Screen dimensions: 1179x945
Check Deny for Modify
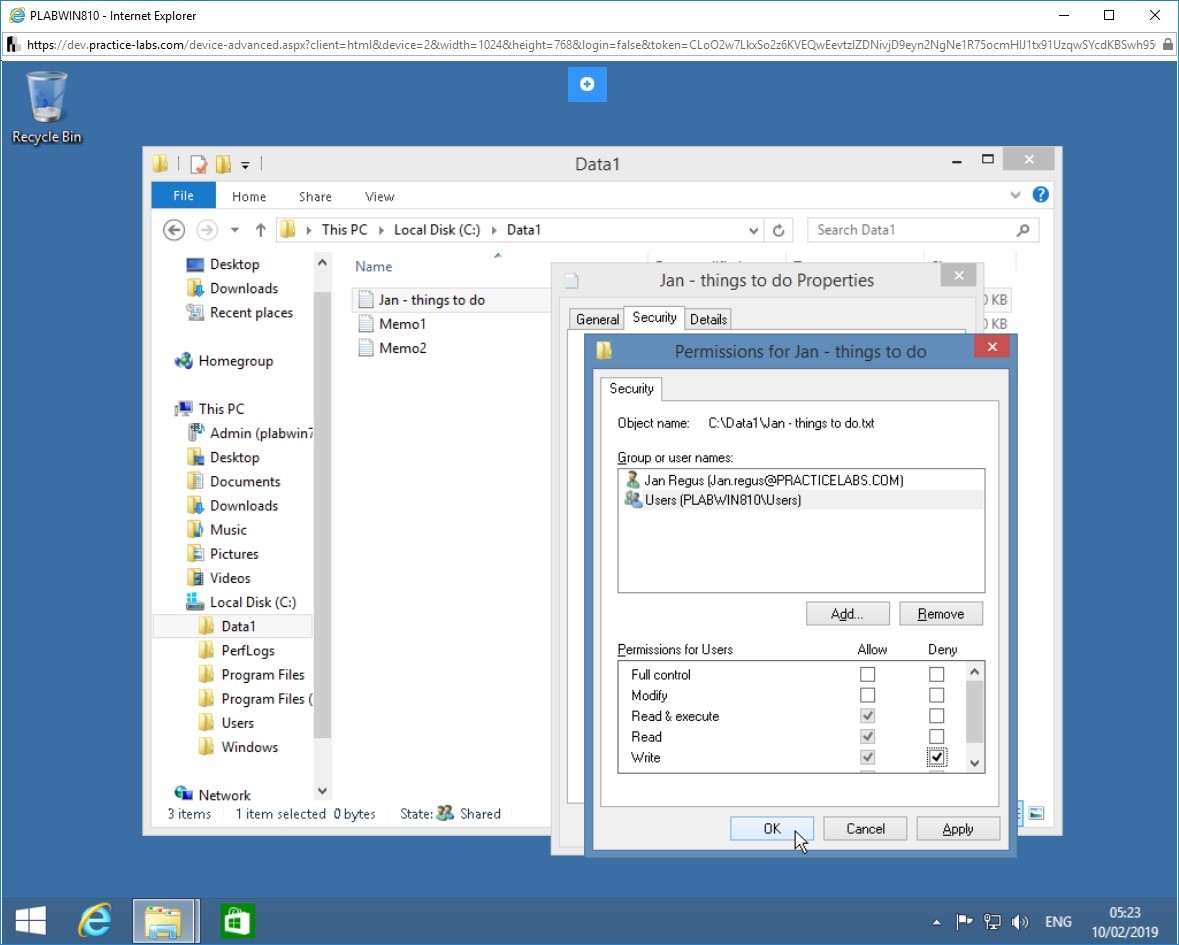point(936,695)
